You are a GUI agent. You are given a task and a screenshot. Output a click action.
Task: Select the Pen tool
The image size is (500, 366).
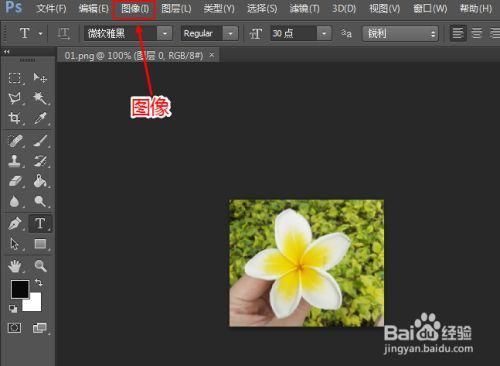[15, 223]
